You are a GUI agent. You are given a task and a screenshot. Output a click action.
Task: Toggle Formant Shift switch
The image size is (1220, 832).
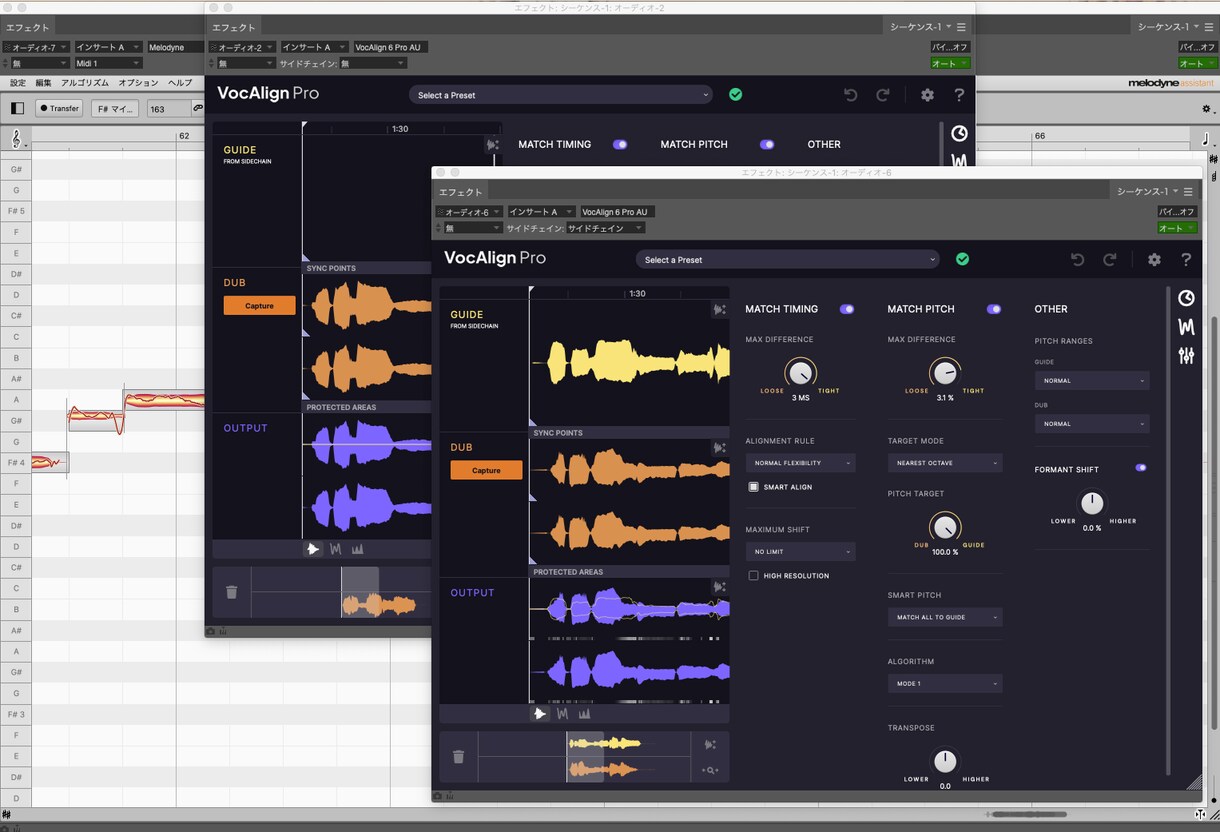[1141, 468]
